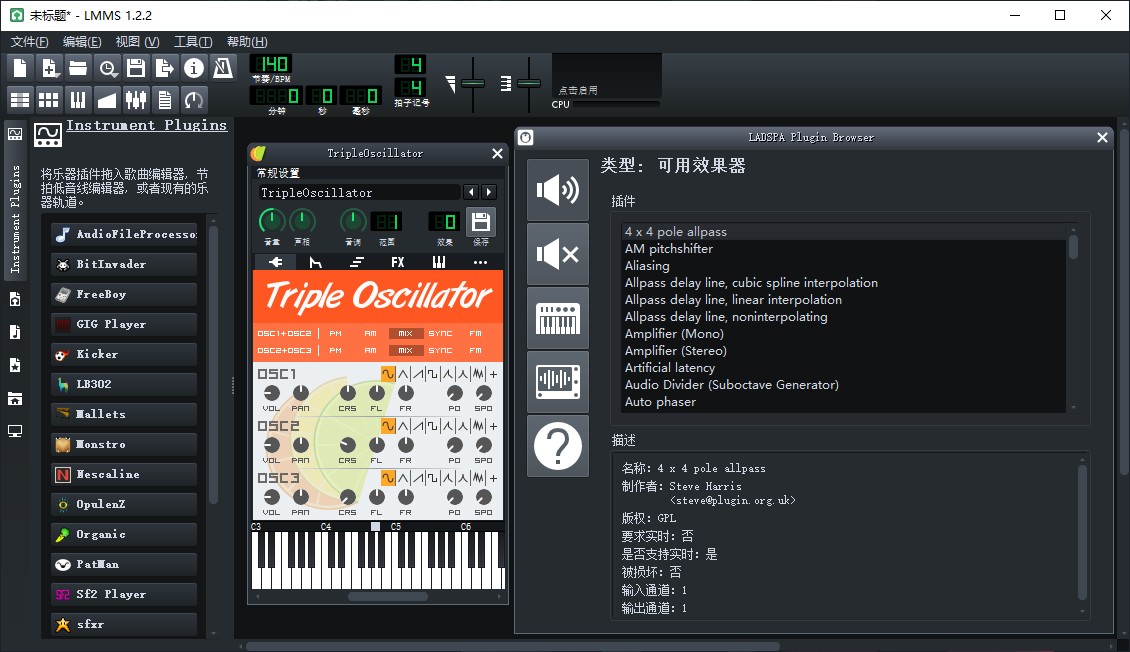Show available effects in LADSPA browser
Viewport: 1130px width, 652px height.
click(x=558, y=190)
